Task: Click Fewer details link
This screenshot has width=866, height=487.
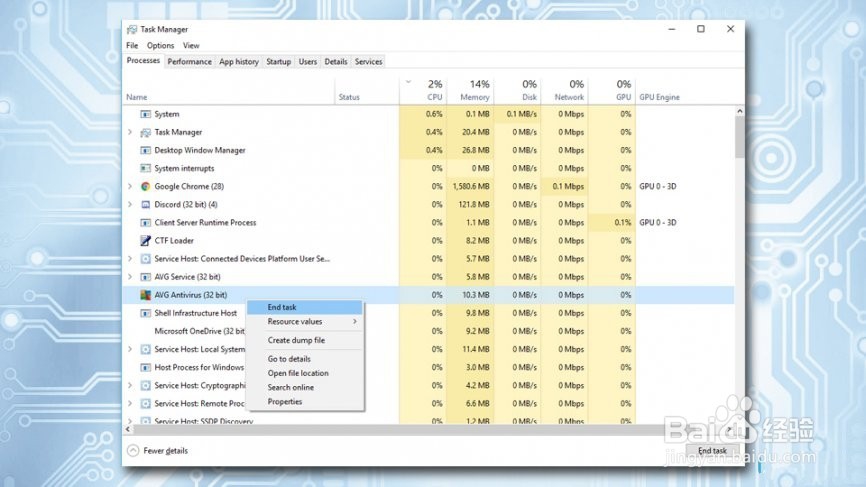Action: point(165,451)
